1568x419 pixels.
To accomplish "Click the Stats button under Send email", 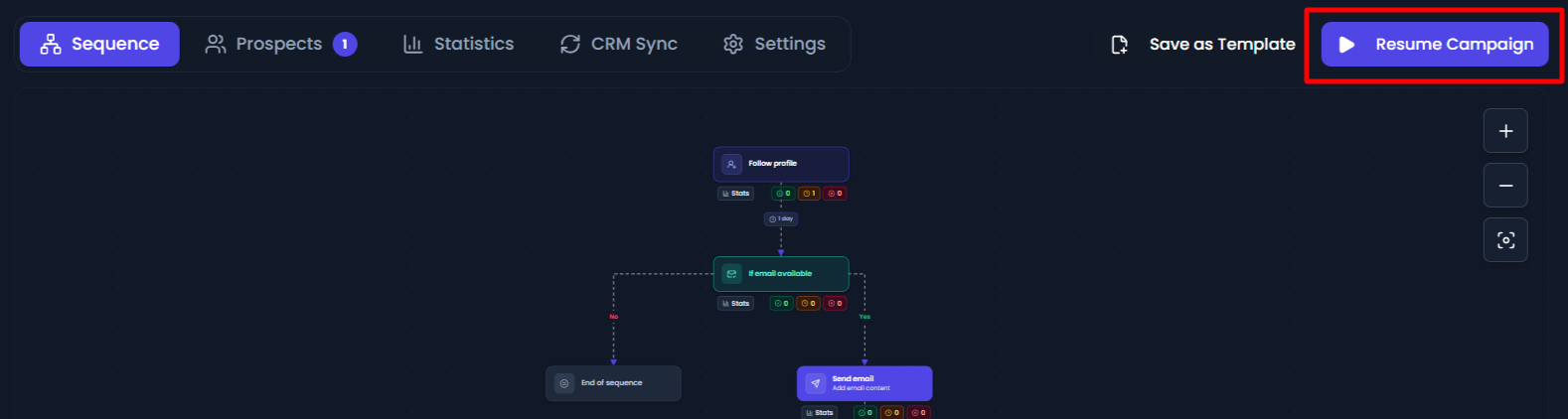I will [x=820, y=412].
